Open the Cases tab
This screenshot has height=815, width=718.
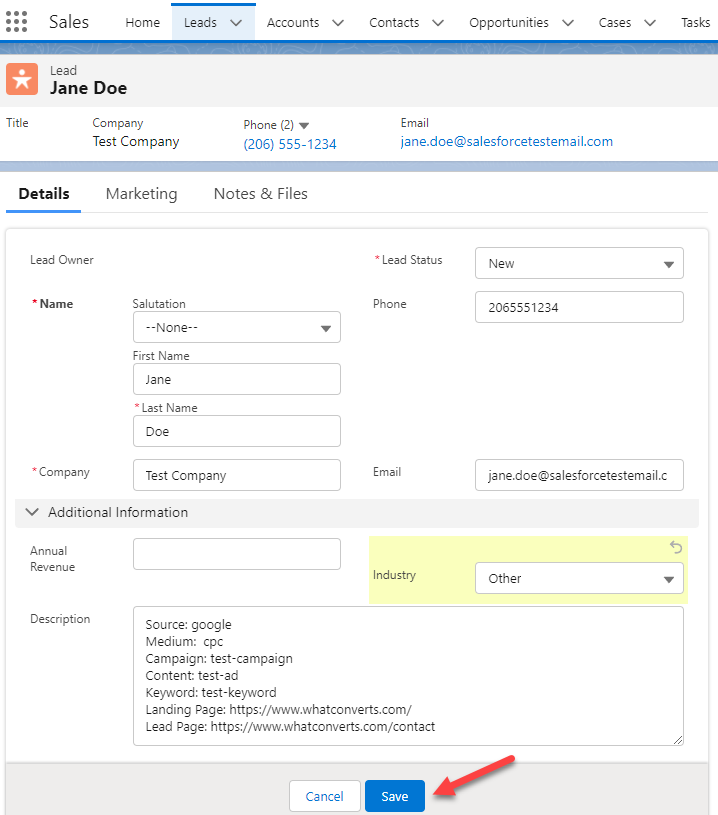615,22
